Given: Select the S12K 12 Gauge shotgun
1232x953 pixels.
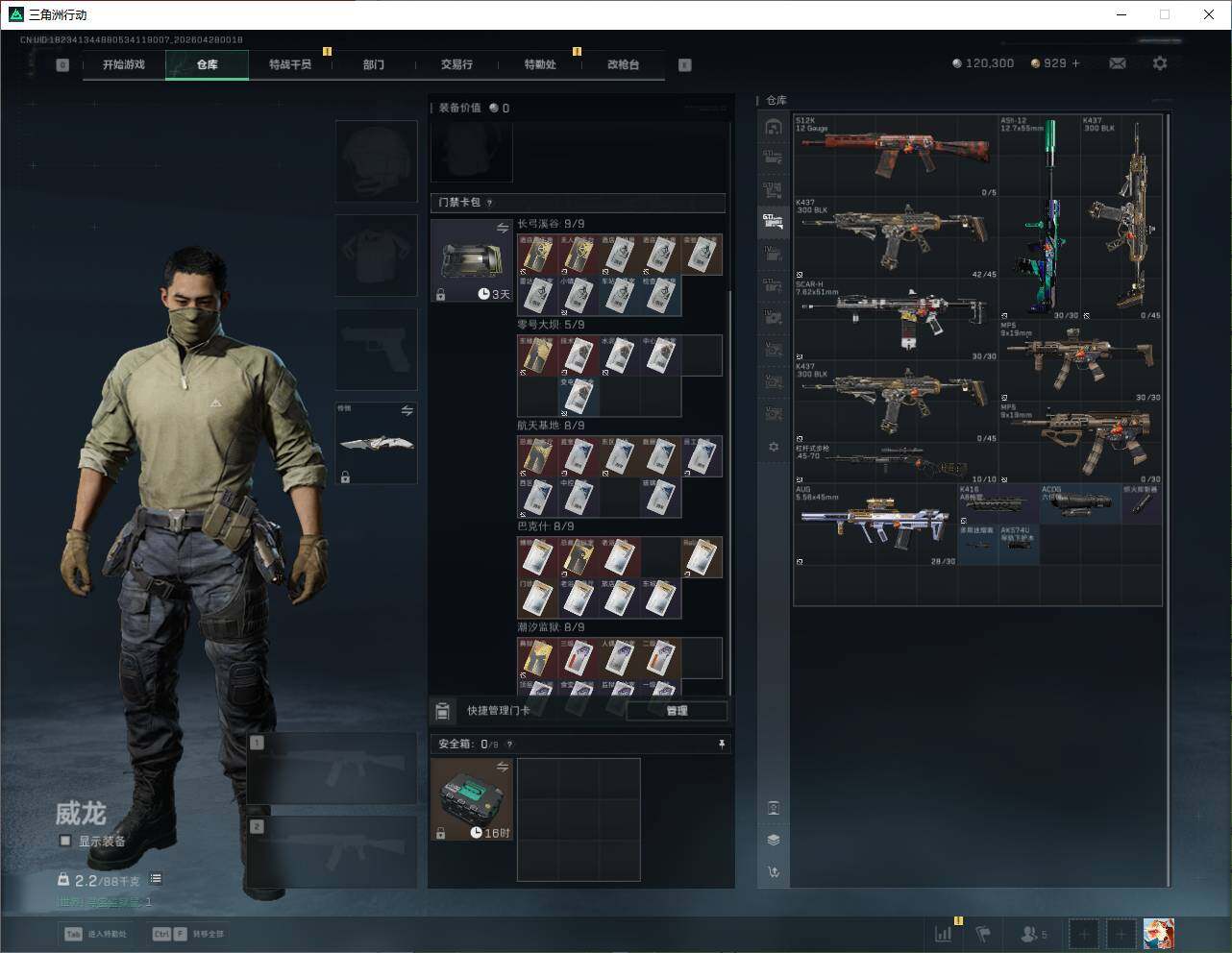Looking at the screenshot, I should pyautogui.click(x=896, y=156).
